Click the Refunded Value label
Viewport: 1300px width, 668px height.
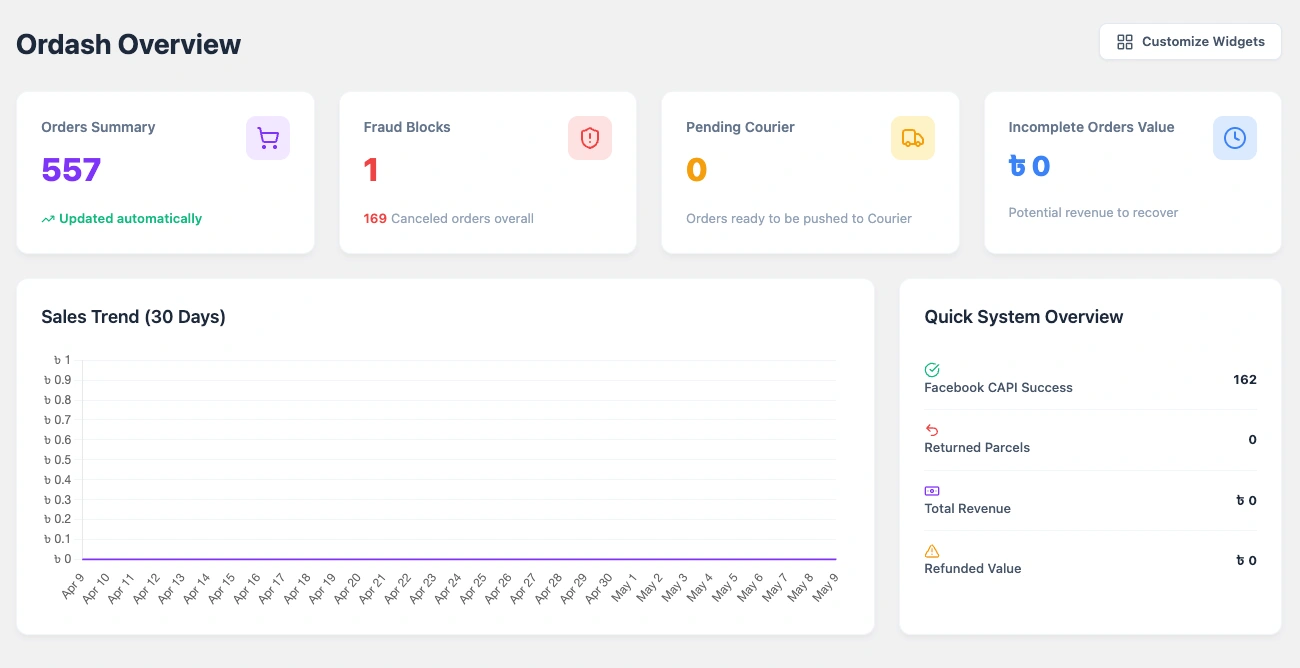coord(973,569)
